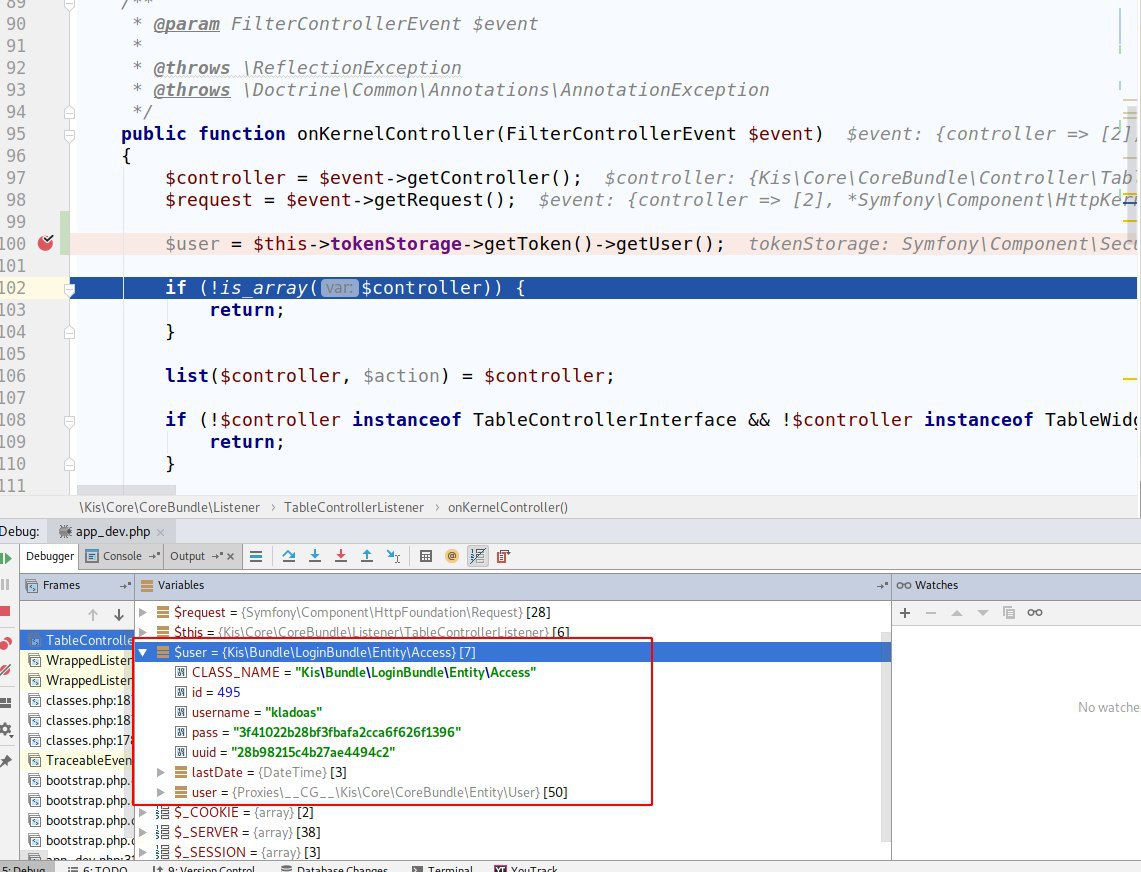Click the TableControllerListener breadcrumb

coord(354,507)
